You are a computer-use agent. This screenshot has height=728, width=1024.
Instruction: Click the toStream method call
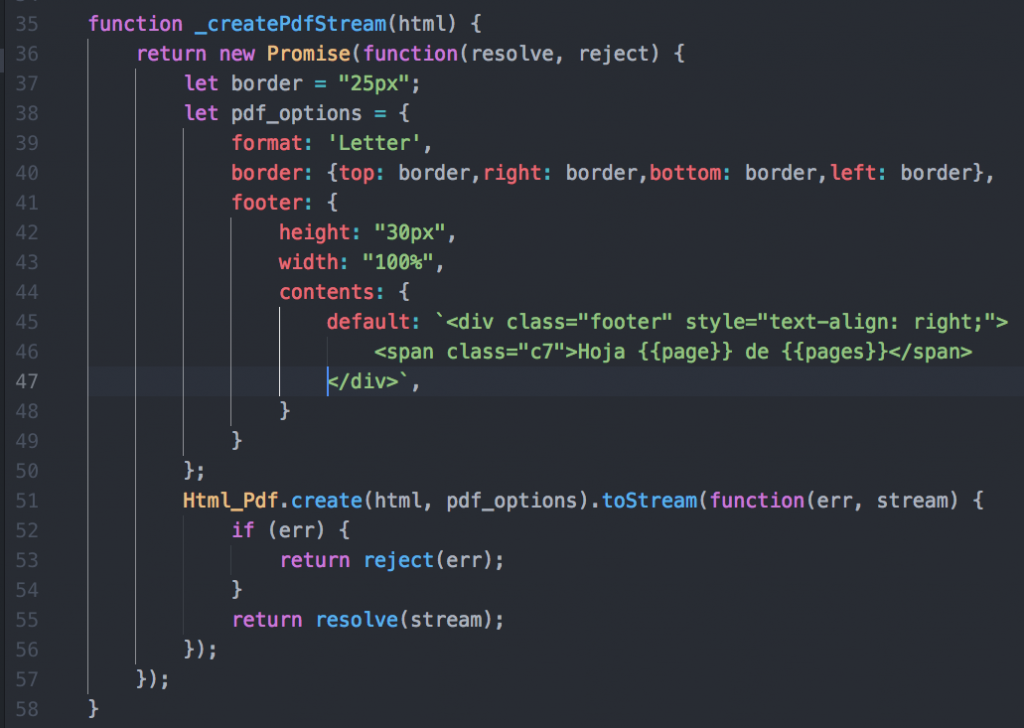(x=649, y=501)
